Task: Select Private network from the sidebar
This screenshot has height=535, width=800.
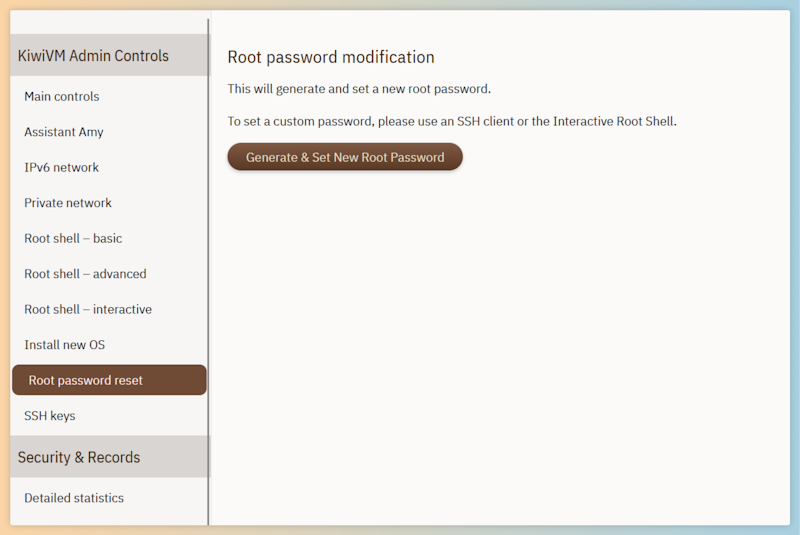Action: click(x=109, y=203)
